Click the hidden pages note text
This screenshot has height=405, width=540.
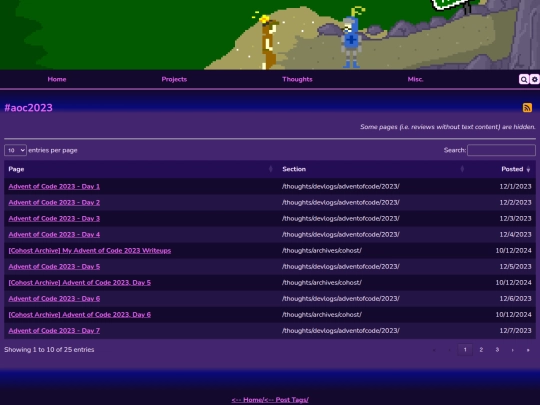(448, 127)
